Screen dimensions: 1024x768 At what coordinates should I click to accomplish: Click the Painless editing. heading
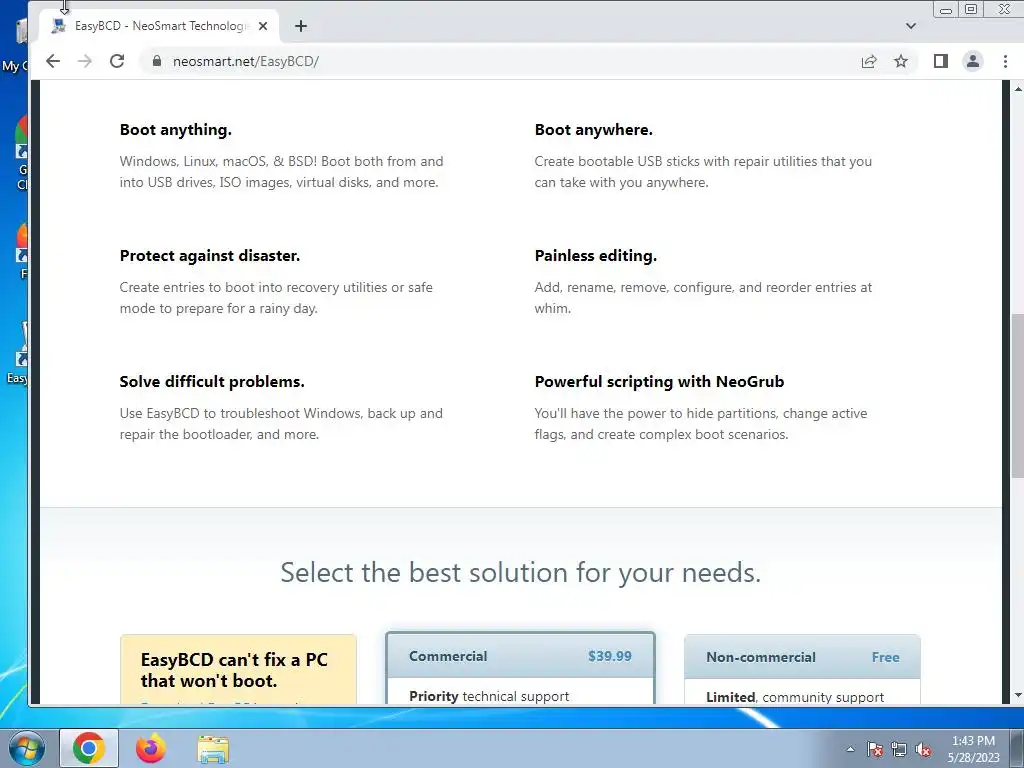point(596,255)
